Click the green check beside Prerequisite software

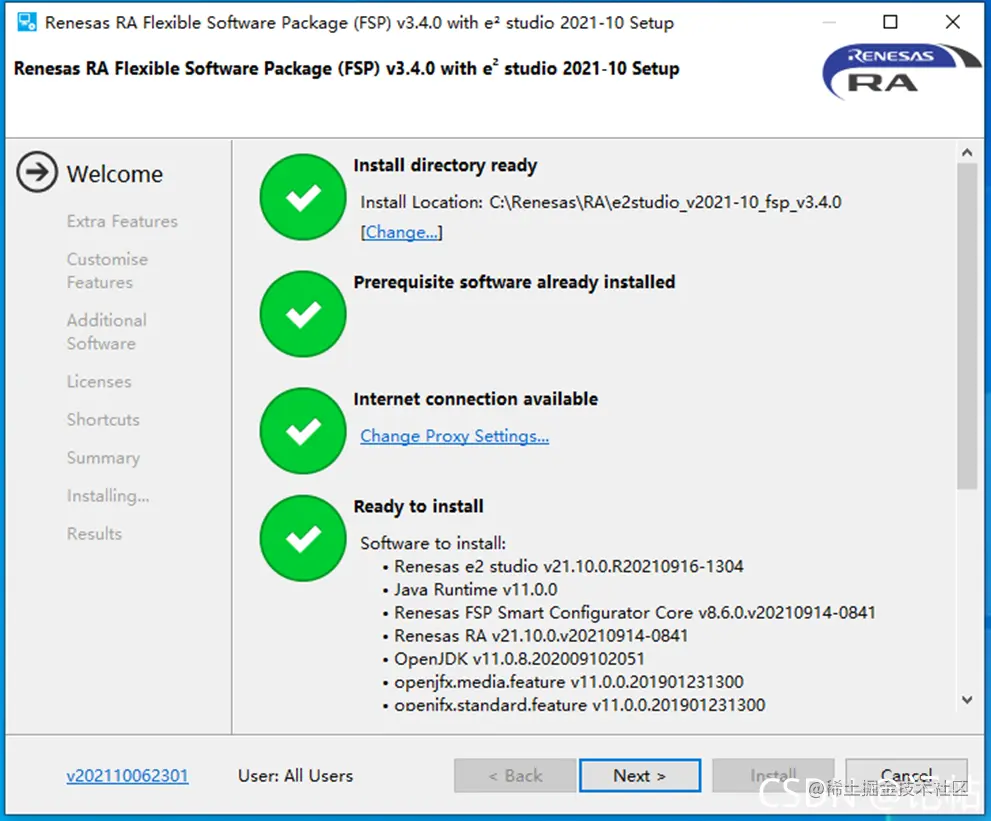[303, 314]
